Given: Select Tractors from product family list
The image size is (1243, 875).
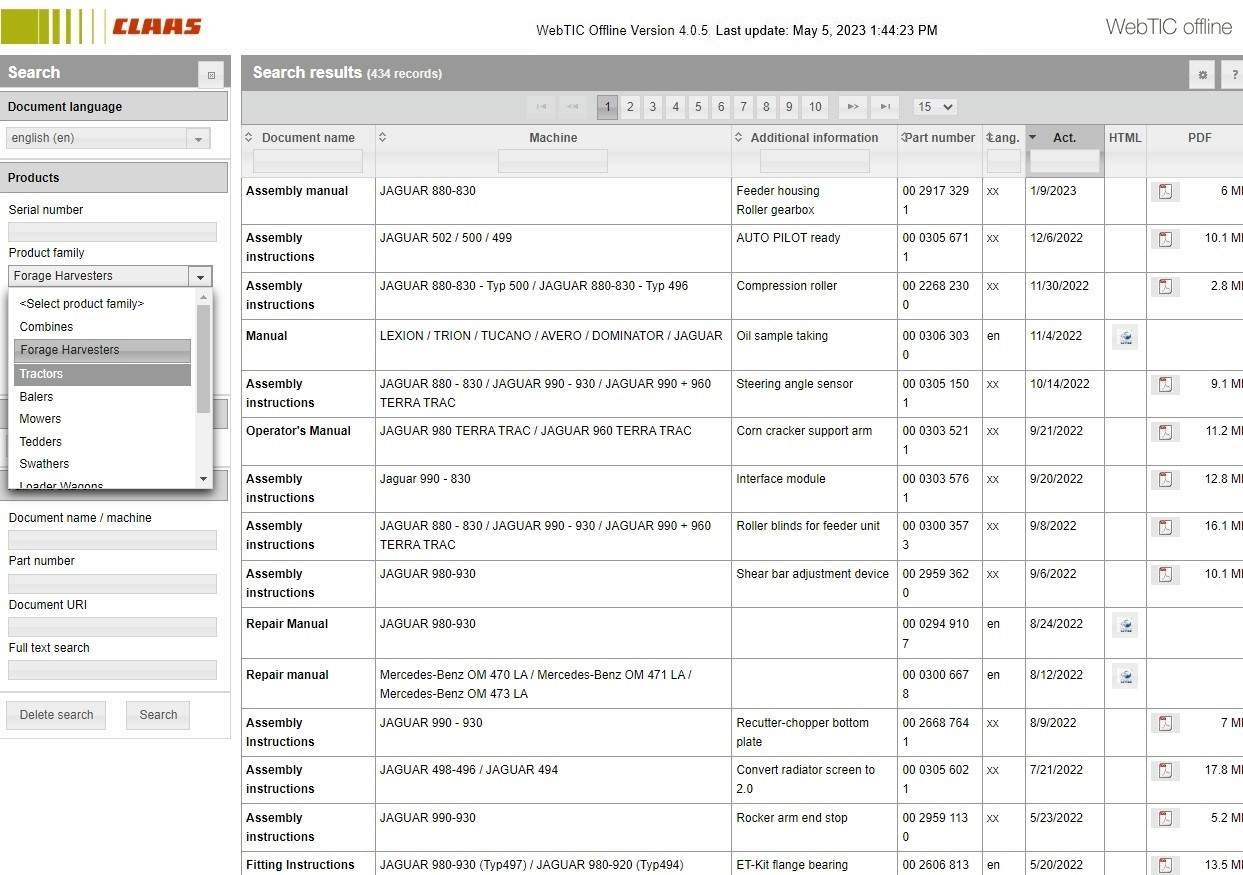Looking at the screenshot, I should coord(102,374).
